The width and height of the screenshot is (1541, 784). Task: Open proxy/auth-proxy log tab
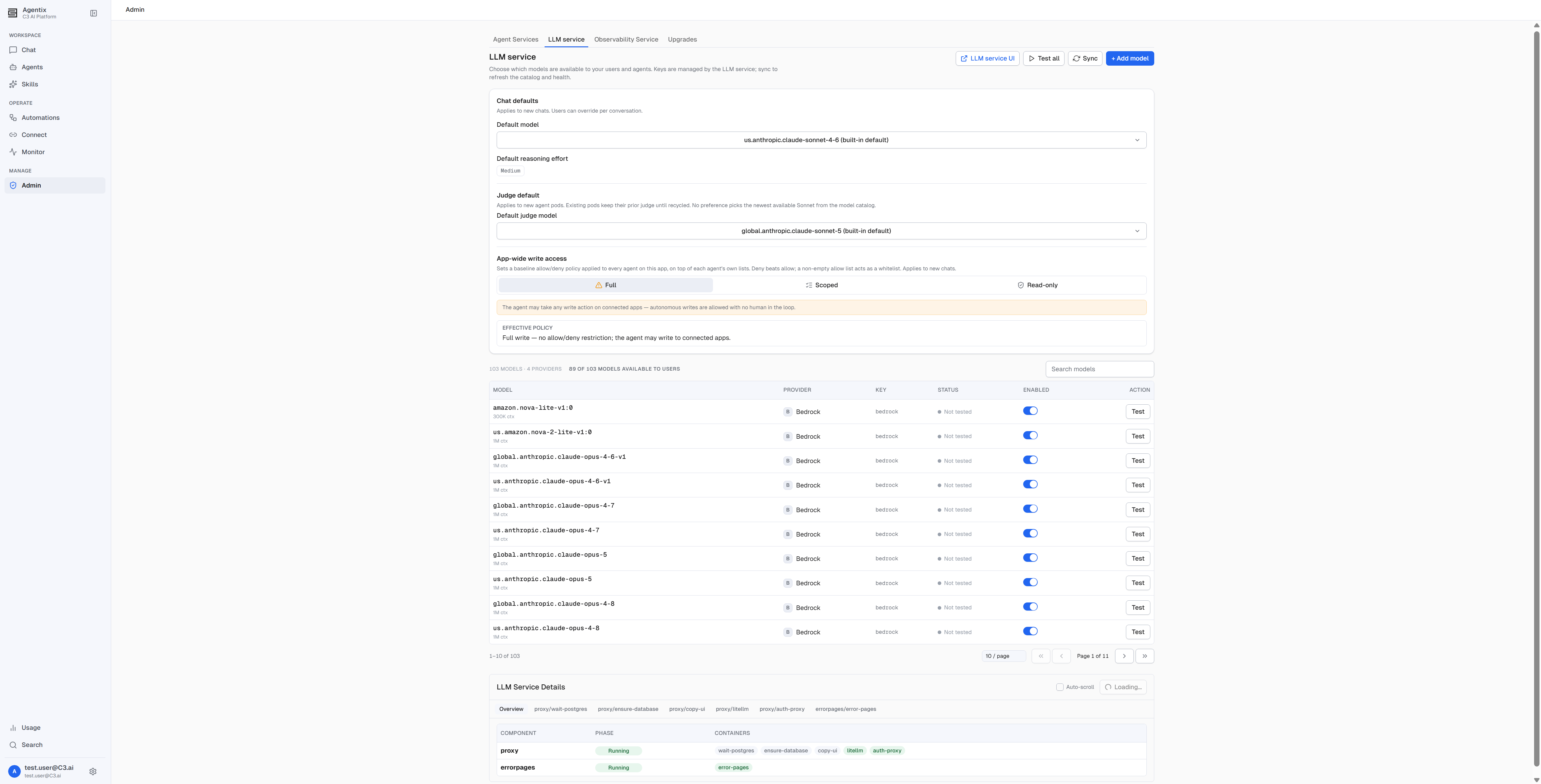782,709
